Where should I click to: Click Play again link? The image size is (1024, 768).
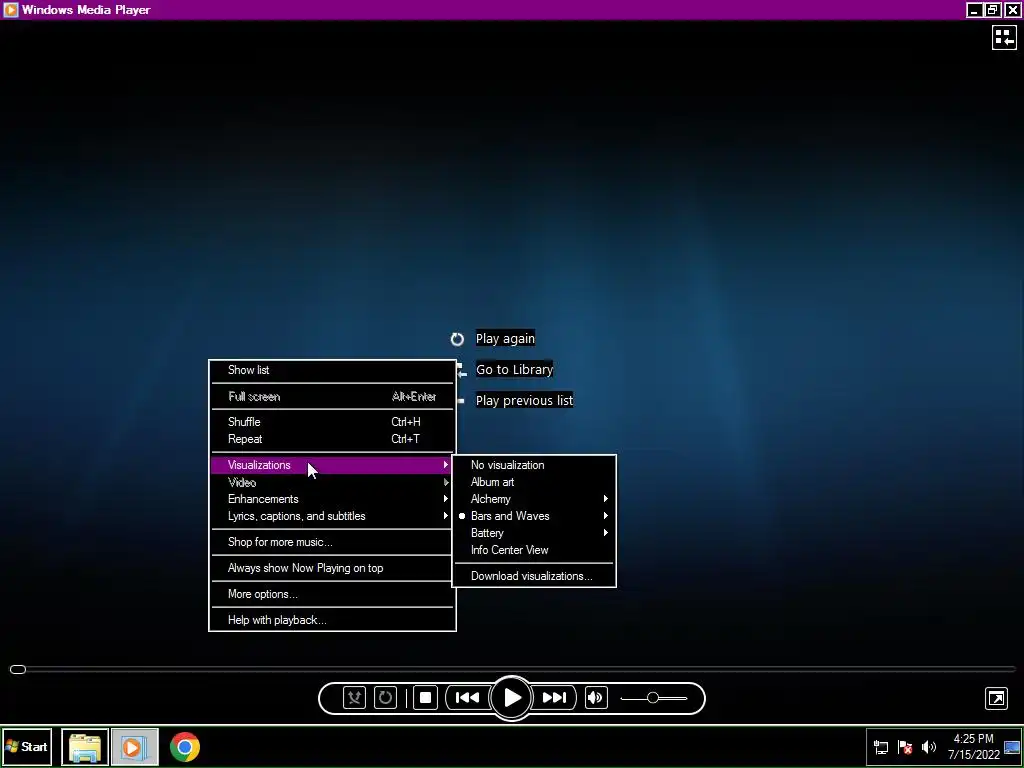pyautogui.click(x=505, y=338)
